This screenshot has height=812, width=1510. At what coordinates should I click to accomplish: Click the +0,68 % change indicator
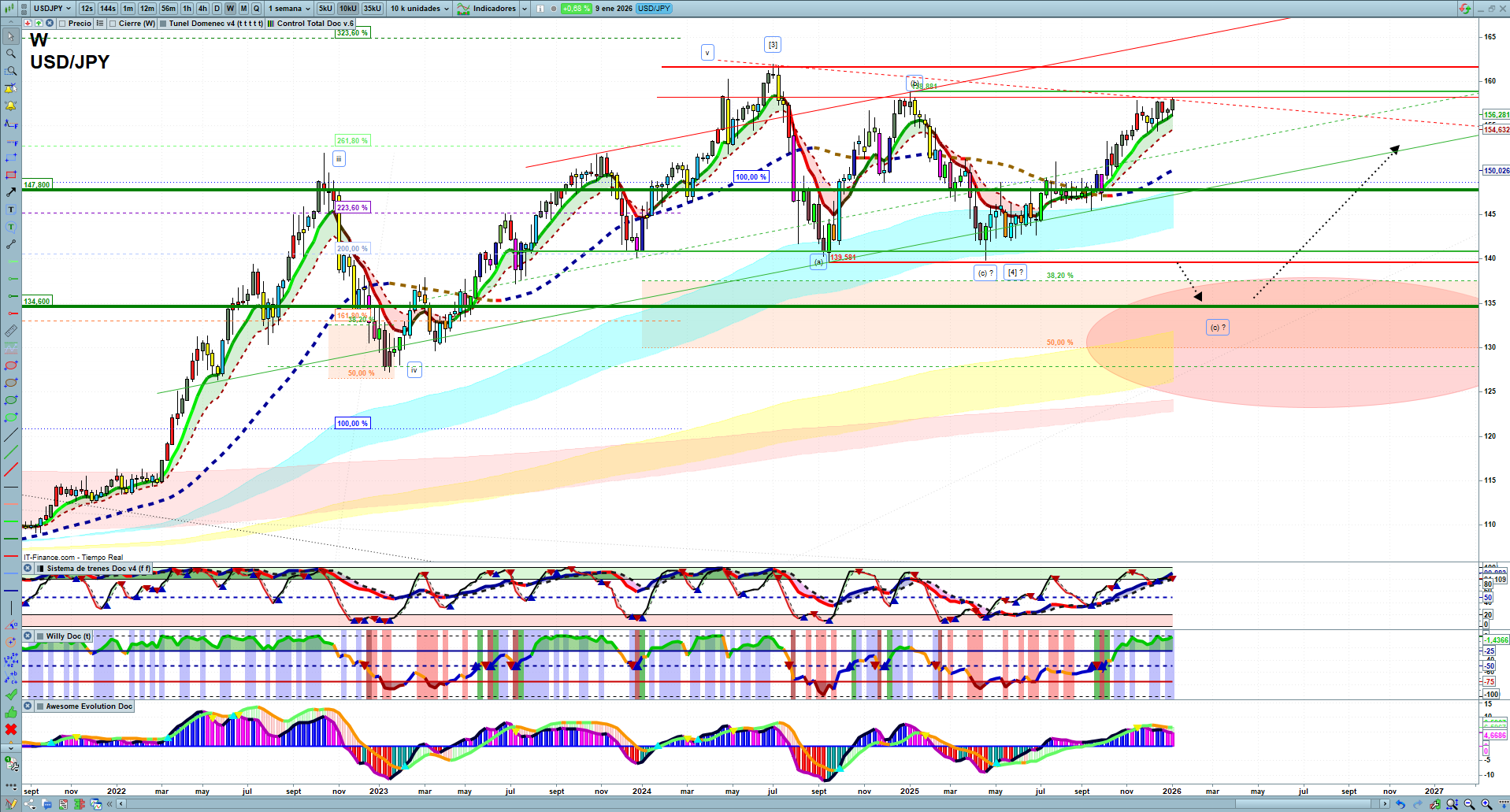pyautogui.click(x=576, y=9)
